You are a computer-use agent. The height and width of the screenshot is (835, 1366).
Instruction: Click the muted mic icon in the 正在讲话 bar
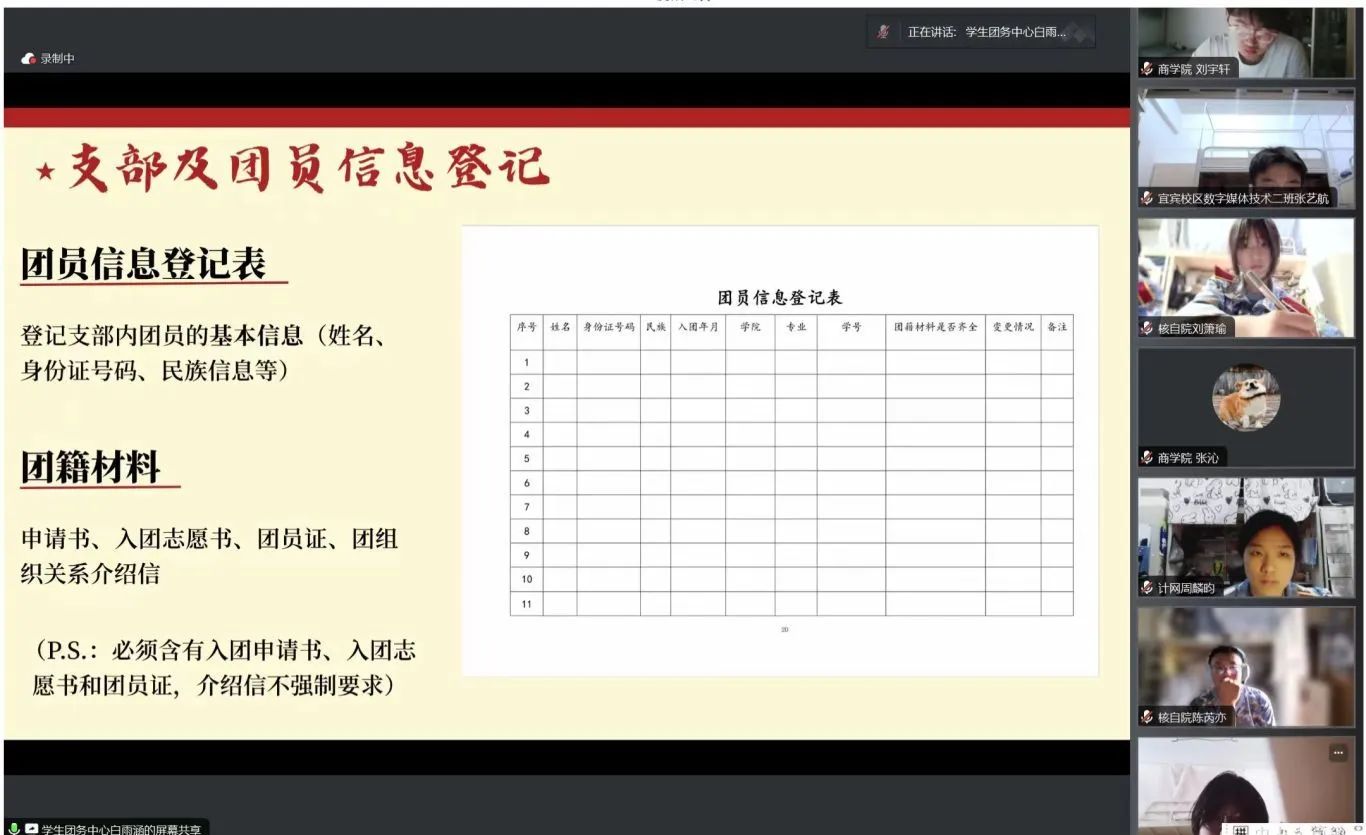tap(884, 32)
